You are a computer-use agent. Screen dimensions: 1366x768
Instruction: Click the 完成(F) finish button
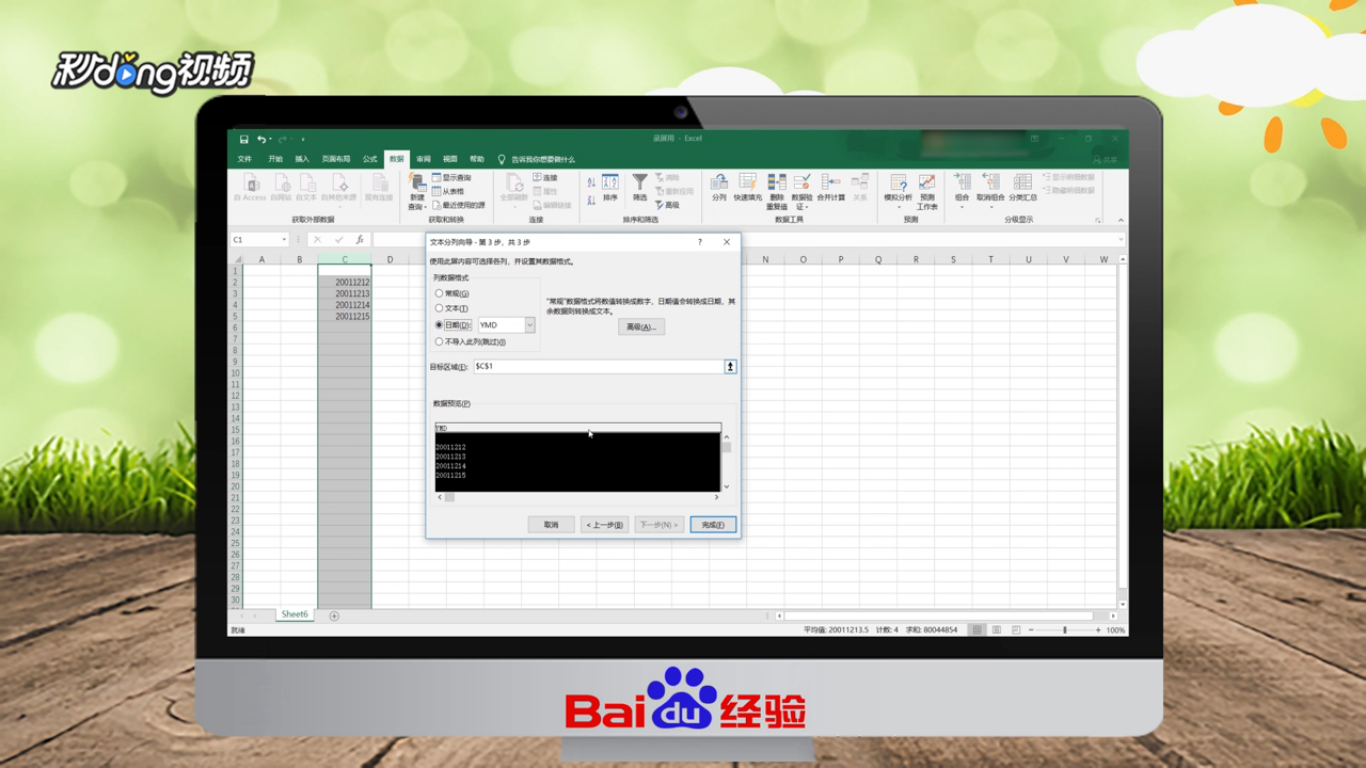coord(713,524)
